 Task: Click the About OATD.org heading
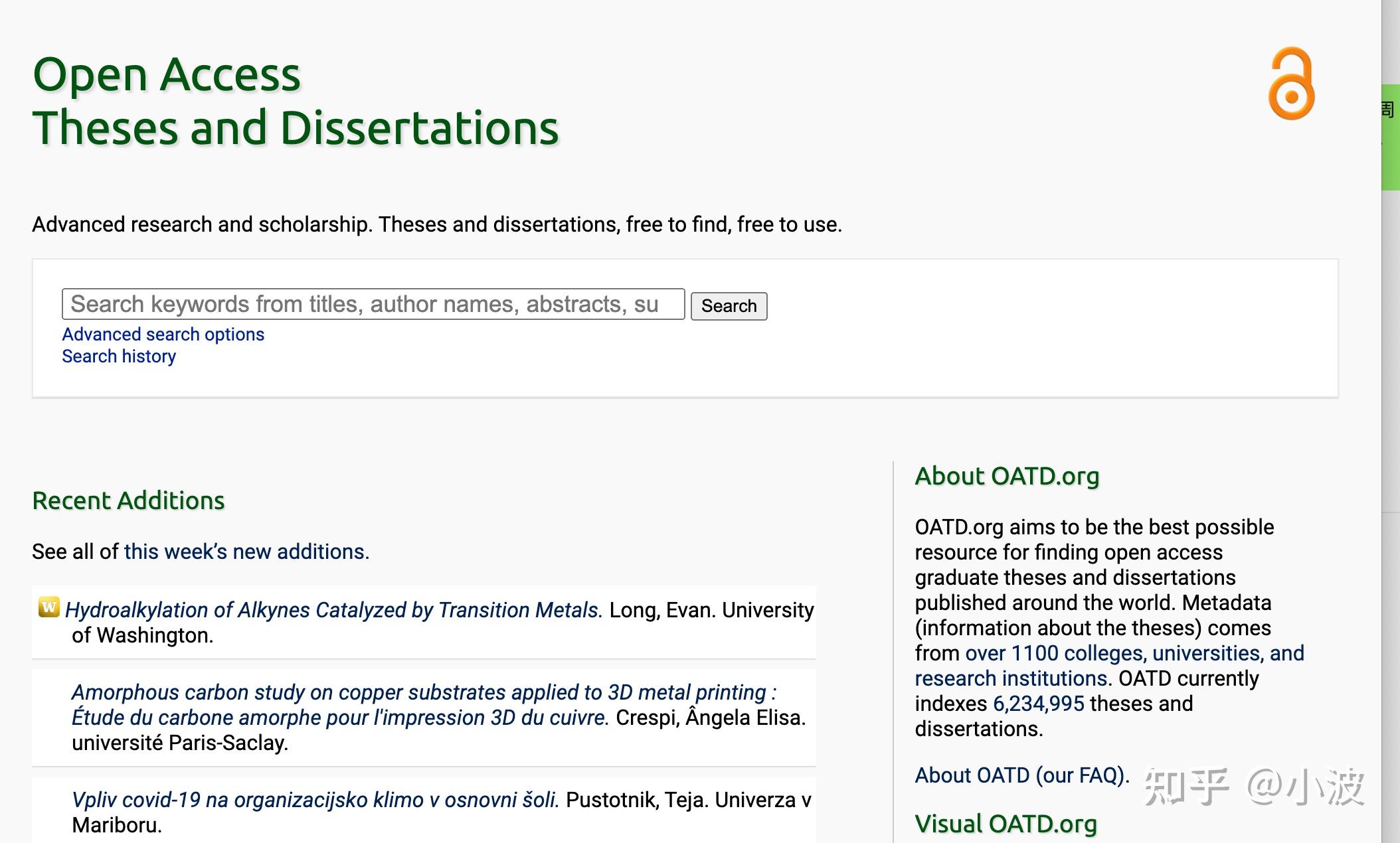click(x=1007, y=476)
